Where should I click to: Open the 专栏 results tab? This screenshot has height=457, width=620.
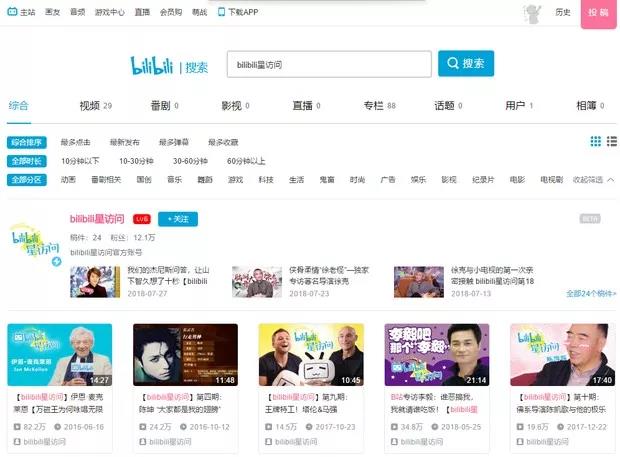point(373,105)
